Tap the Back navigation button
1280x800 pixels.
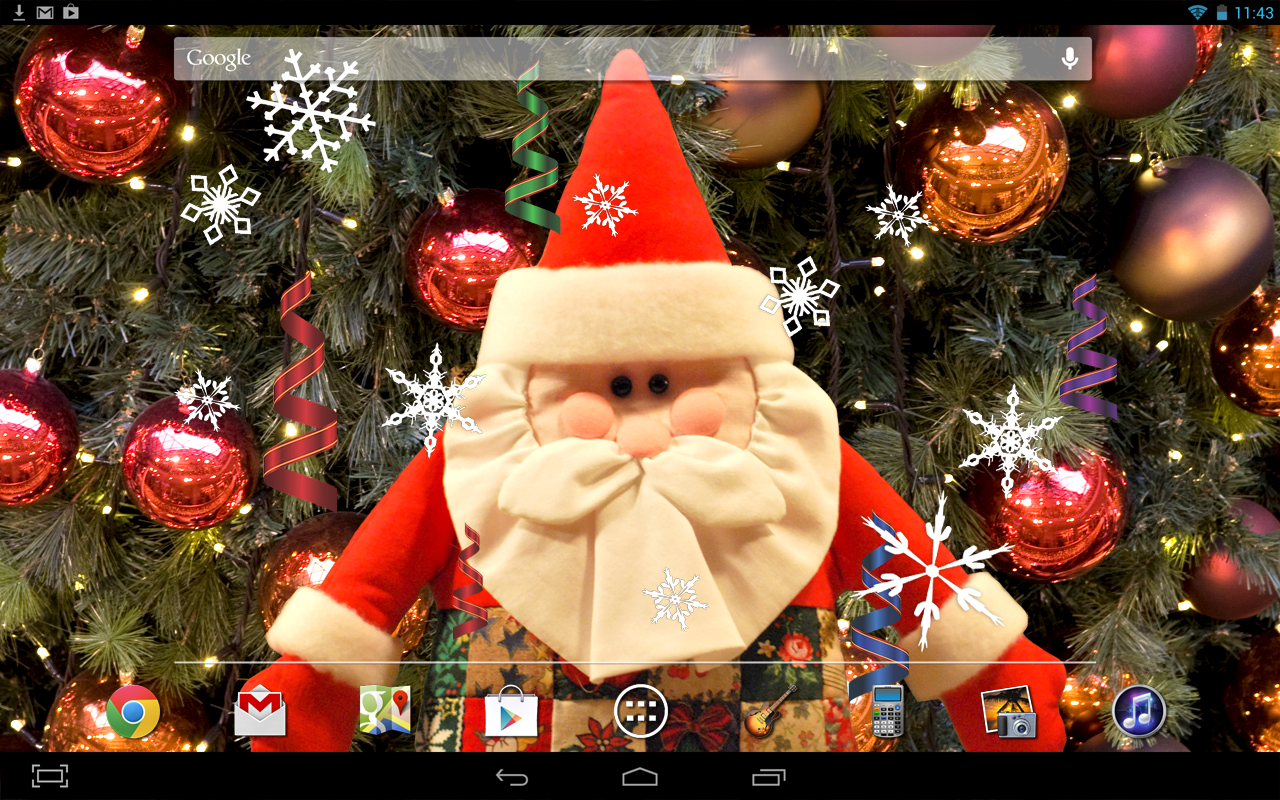coord(512,777)
